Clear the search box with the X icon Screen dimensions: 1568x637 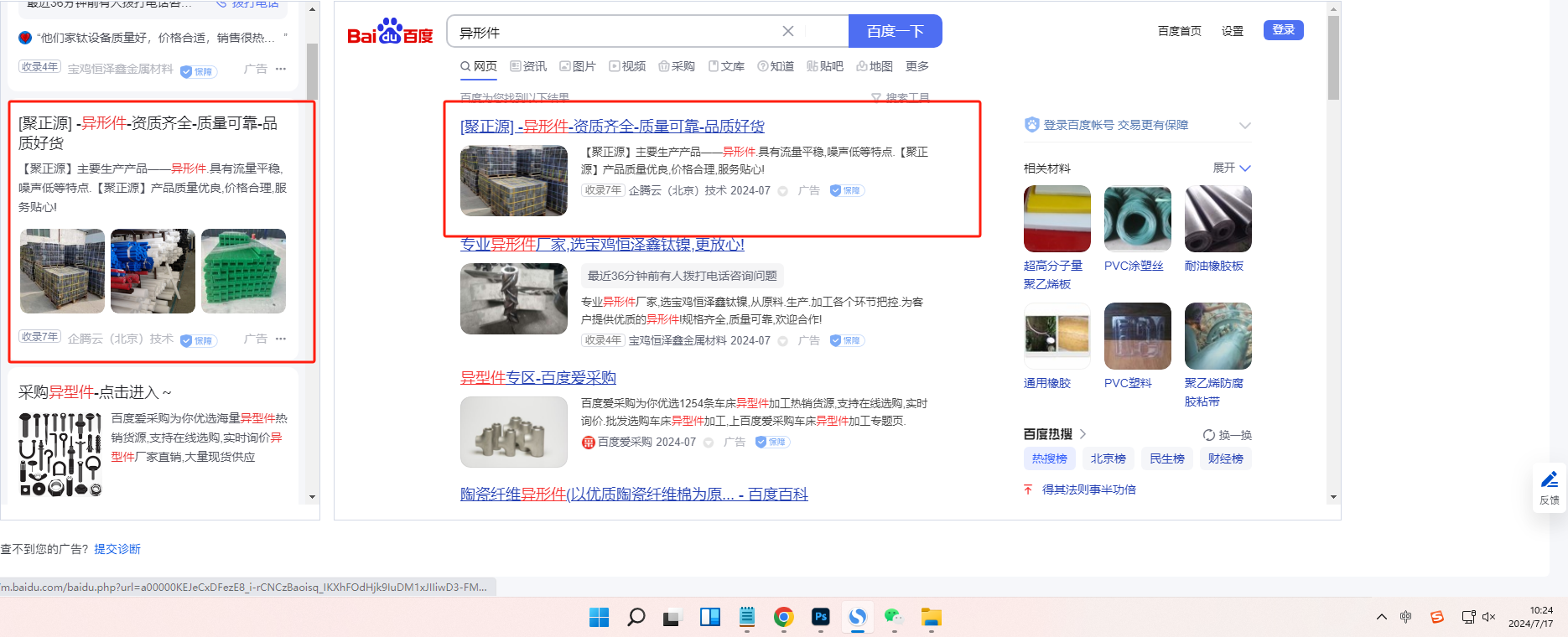(x=788, y=31)
